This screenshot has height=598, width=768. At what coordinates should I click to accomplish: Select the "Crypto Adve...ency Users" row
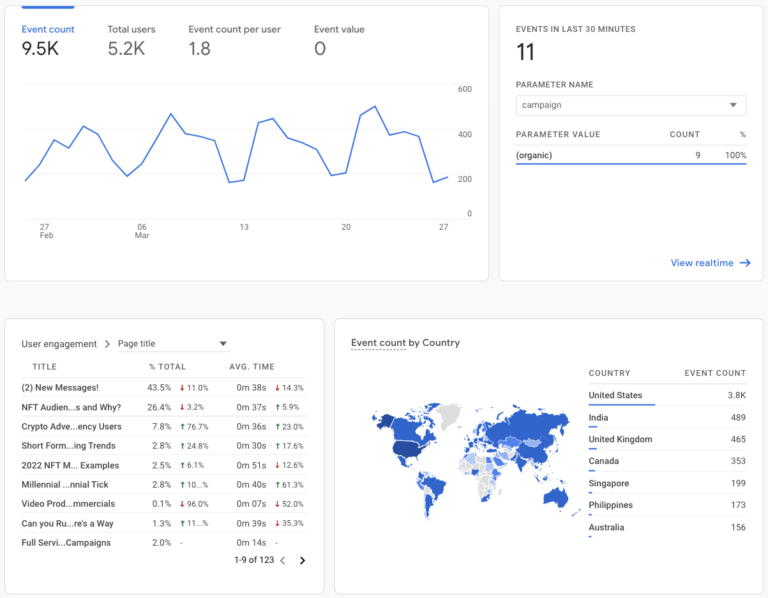point(69,426)
